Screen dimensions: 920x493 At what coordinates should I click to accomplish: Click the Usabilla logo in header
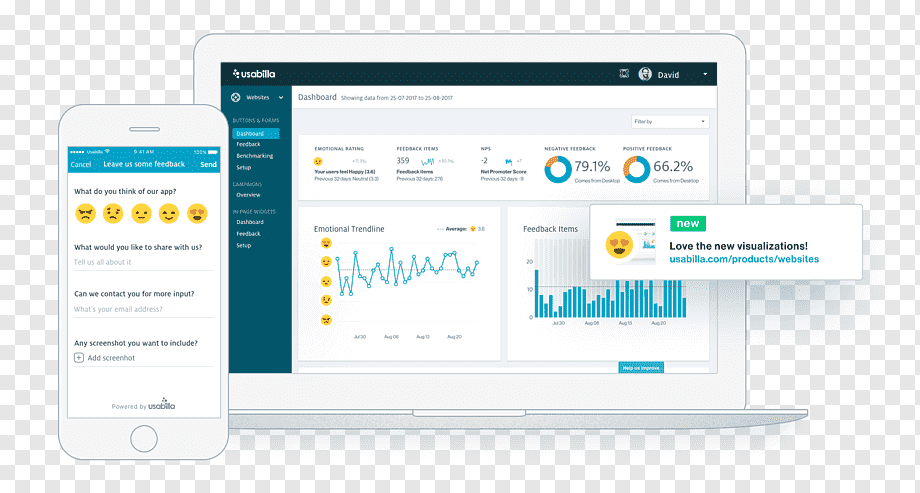click(253, 74)
